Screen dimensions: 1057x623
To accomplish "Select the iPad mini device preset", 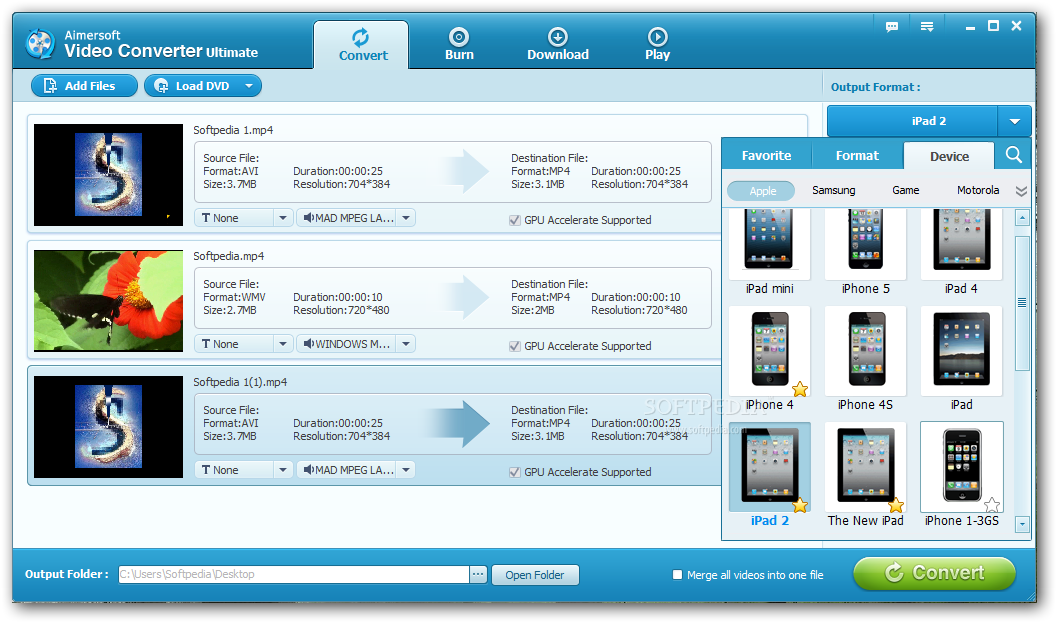I will click(768, 248).
